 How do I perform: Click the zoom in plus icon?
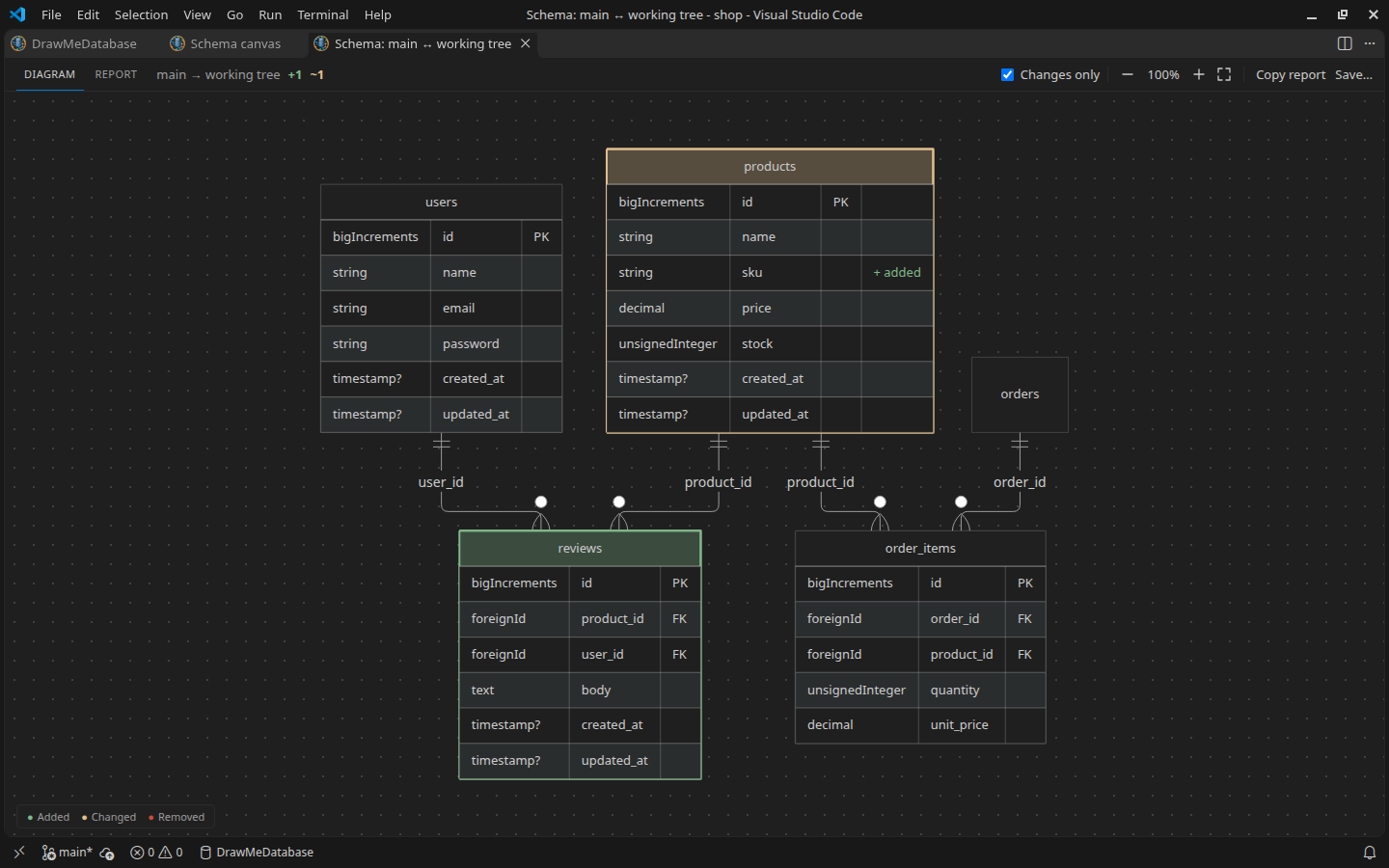[x=1199, y=74]
